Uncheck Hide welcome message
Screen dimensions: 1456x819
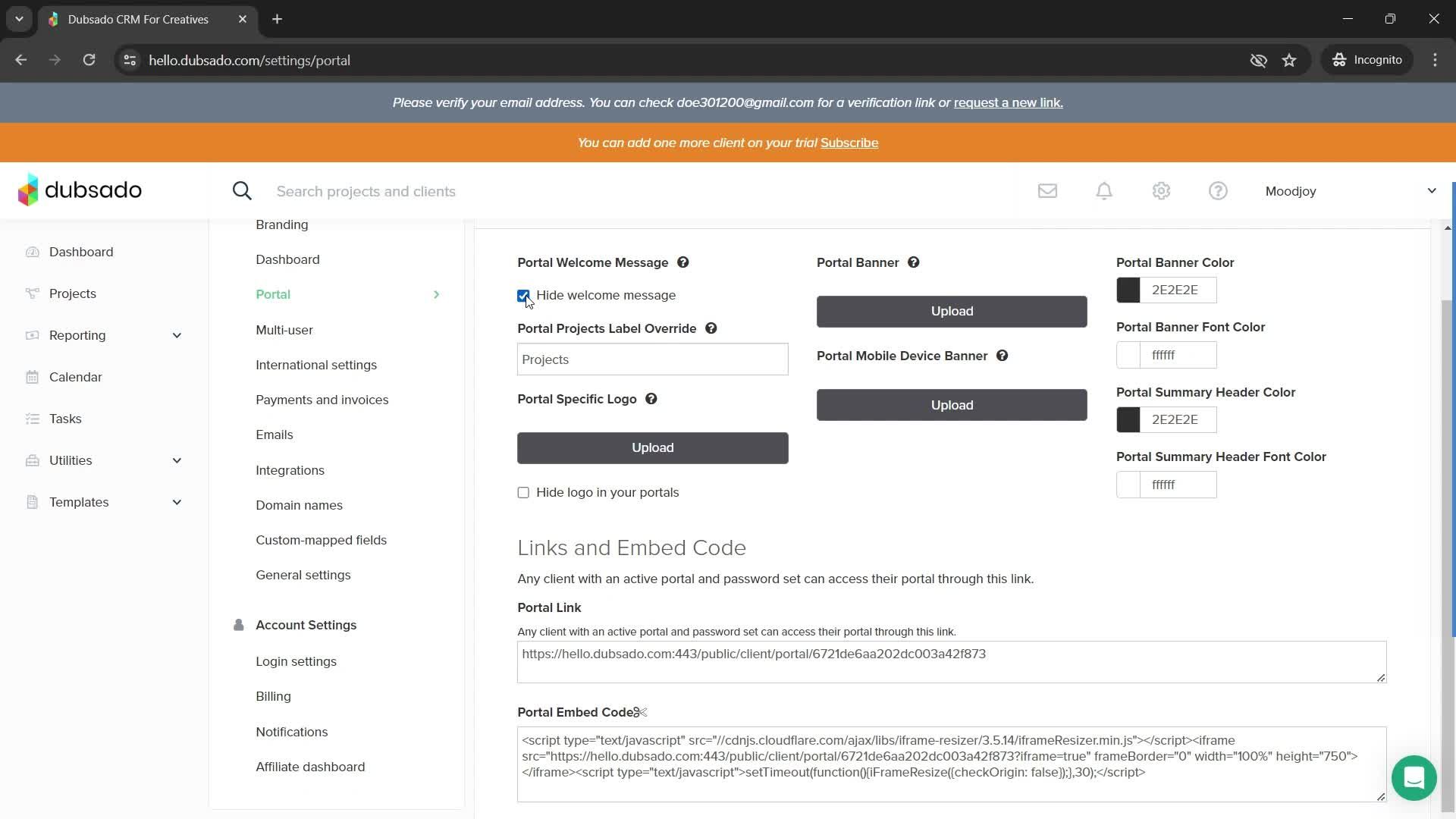click(x=523, y=296)
